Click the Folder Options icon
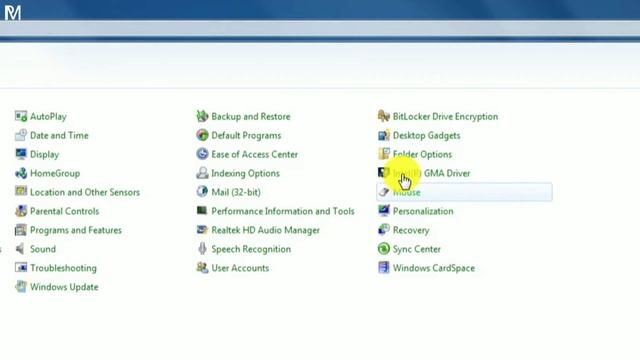 [384, 154]
